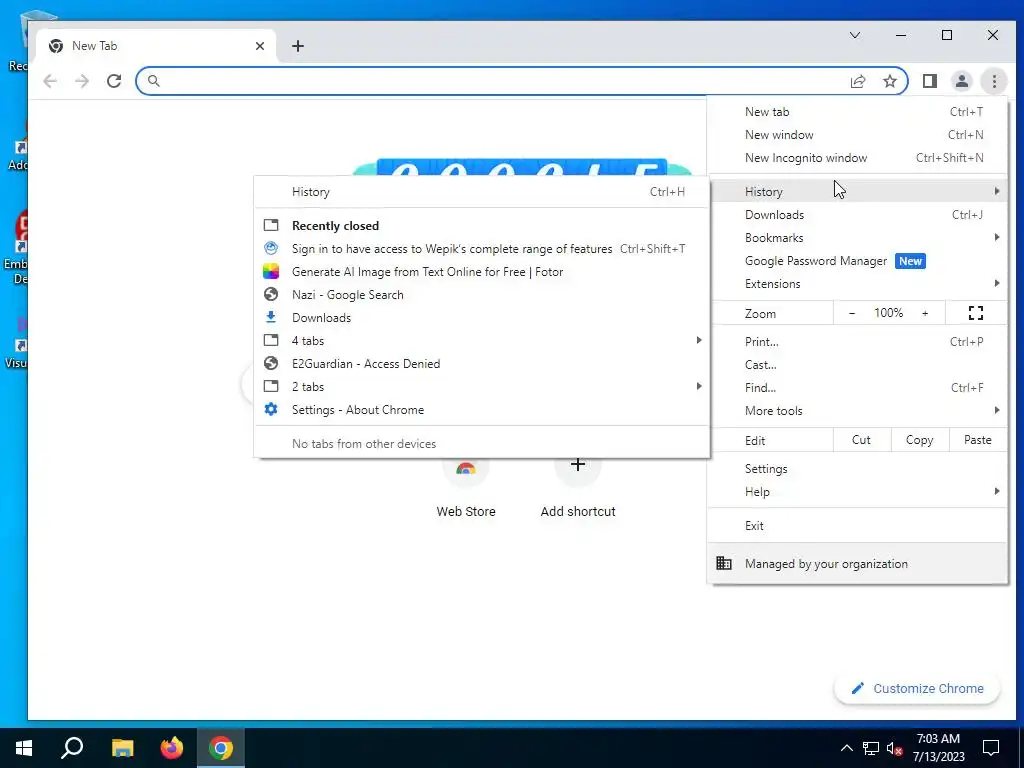Viewport: 1024px width, 768px height.
Task: Open the Windows Start menu
Action: click(x=24, y=748)
